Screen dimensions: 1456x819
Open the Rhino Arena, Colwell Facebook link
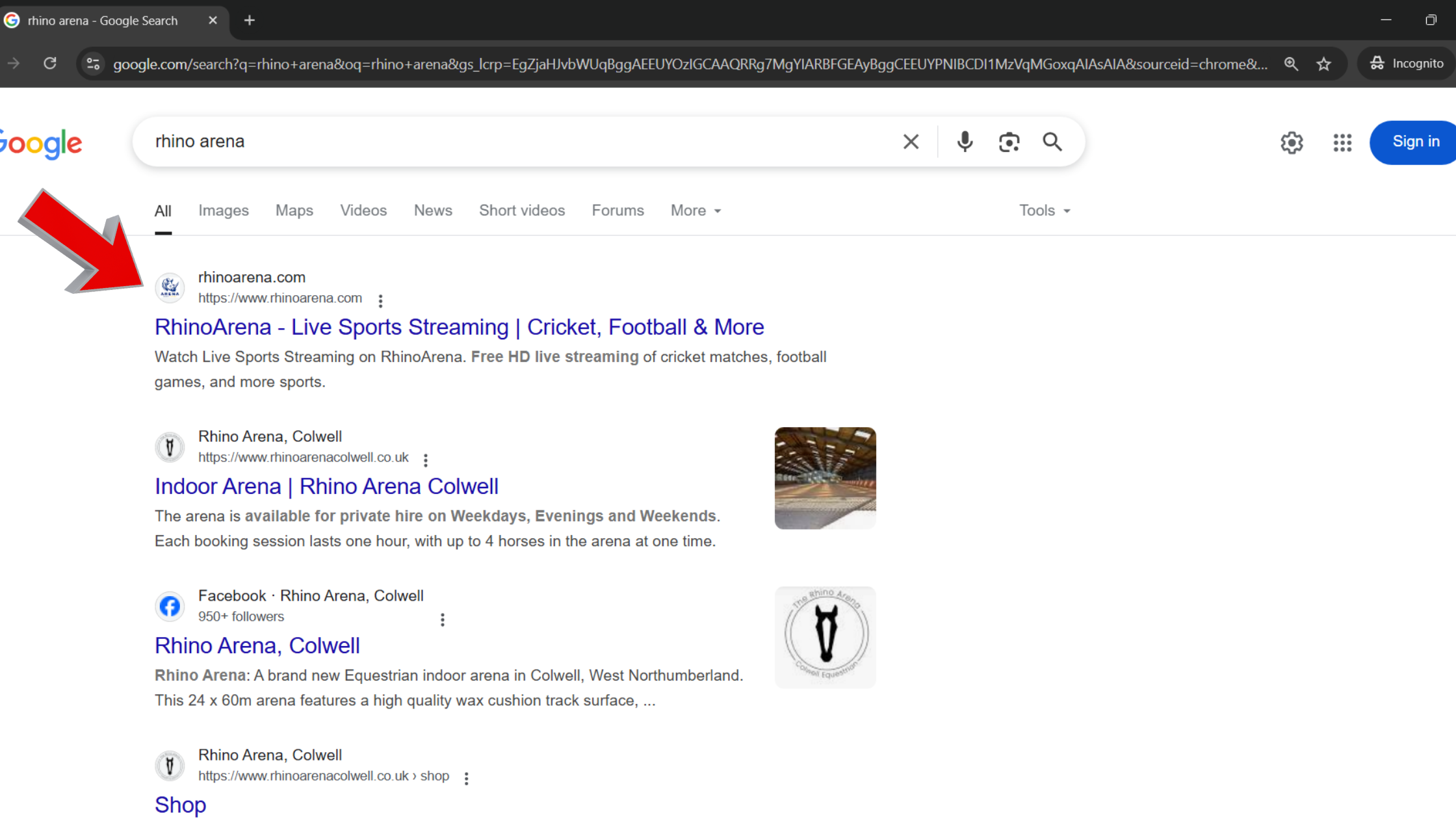click(x=257, y=645)
